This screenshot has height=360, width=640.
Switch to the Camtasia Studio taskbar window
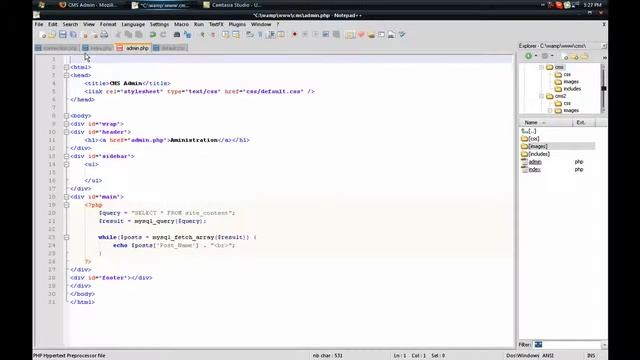[233, 5]
